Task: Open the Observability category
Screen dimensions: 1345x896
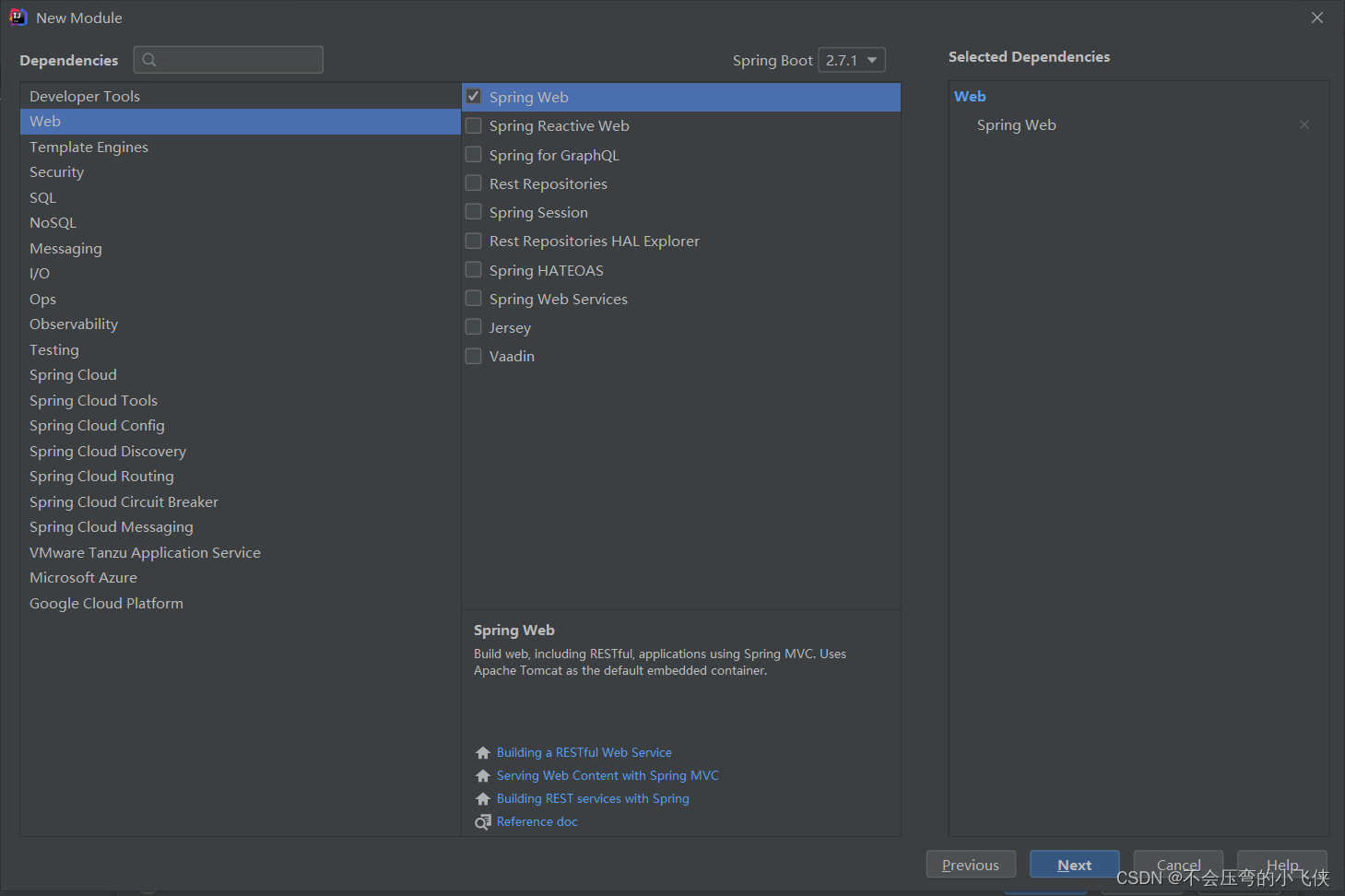Action: click(x=240, y=324)
